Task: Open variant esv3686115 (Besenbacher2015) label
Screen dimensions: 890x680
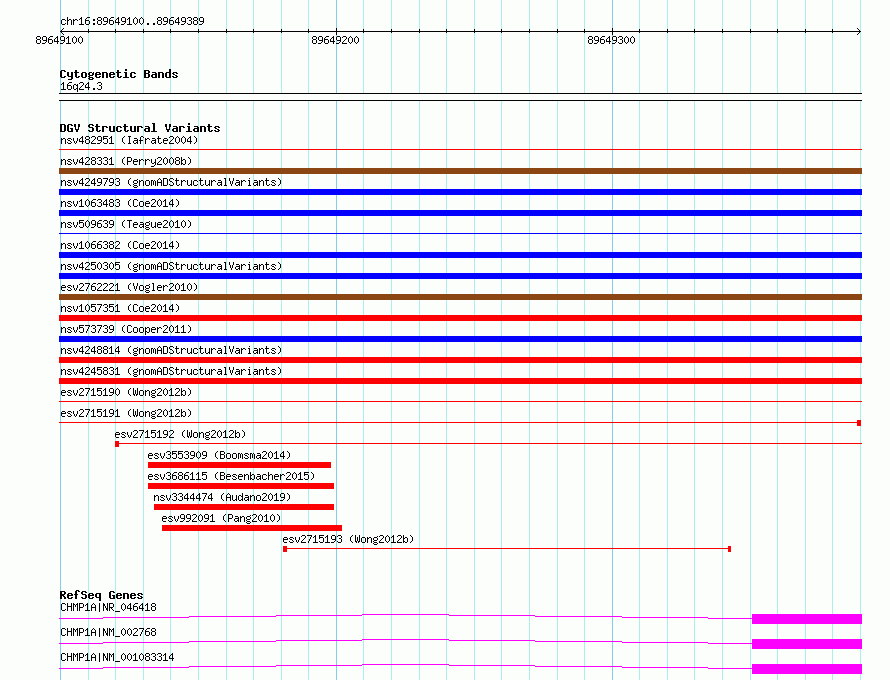Action: 231,476
